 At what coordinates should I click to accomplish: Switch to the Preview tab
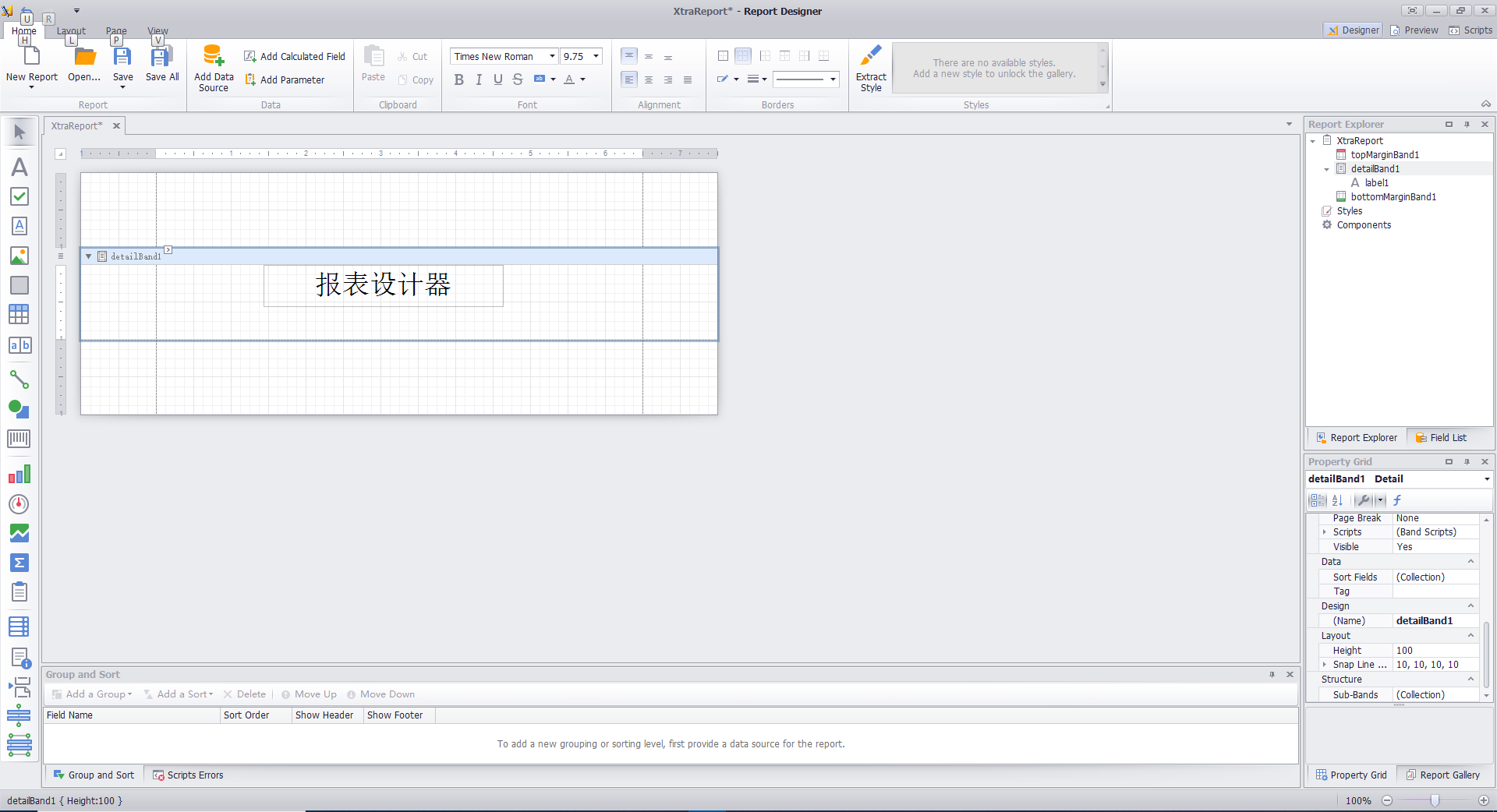click(x=1414, y=30)
